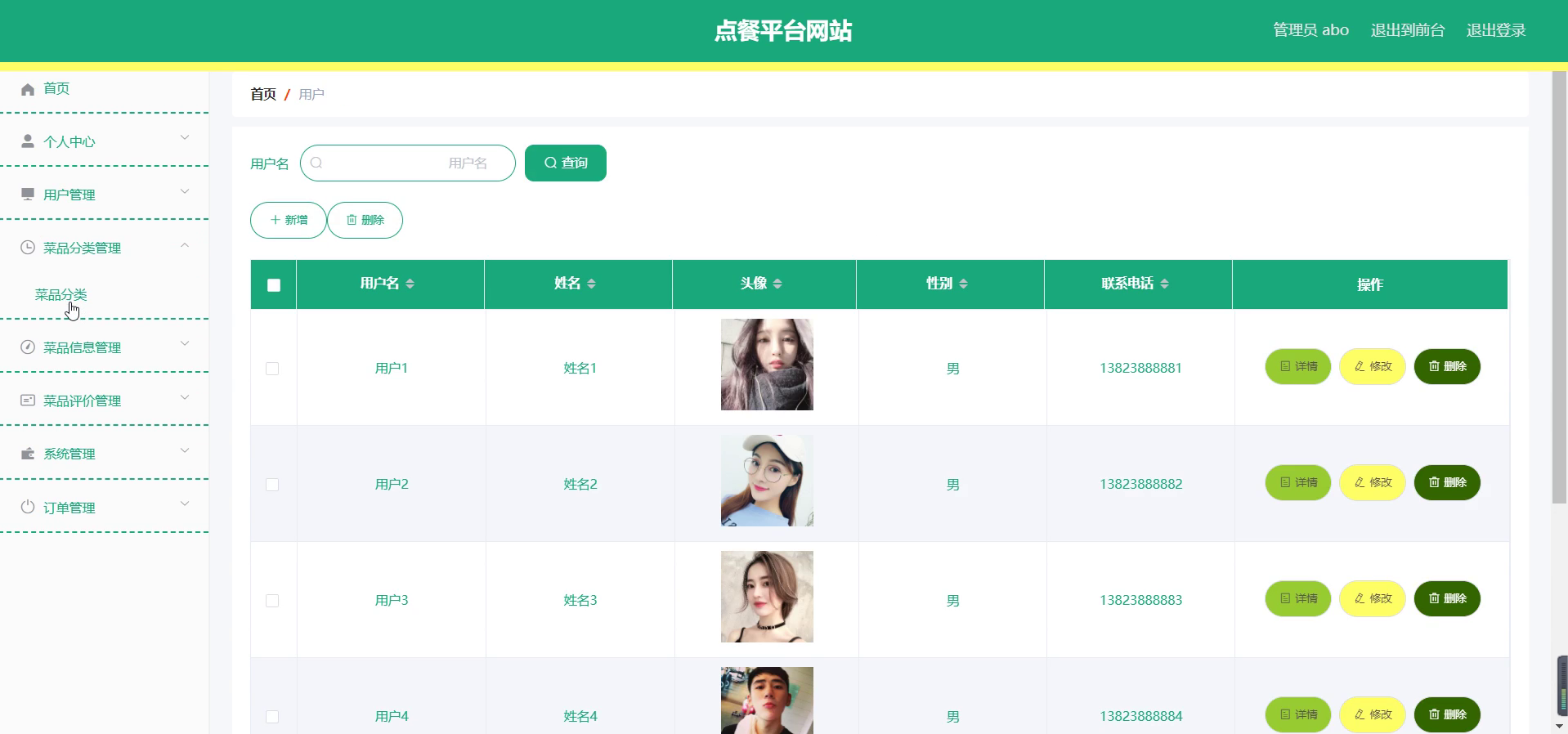
Task: Click the name cell 姓名2
Action: (580, 484)
